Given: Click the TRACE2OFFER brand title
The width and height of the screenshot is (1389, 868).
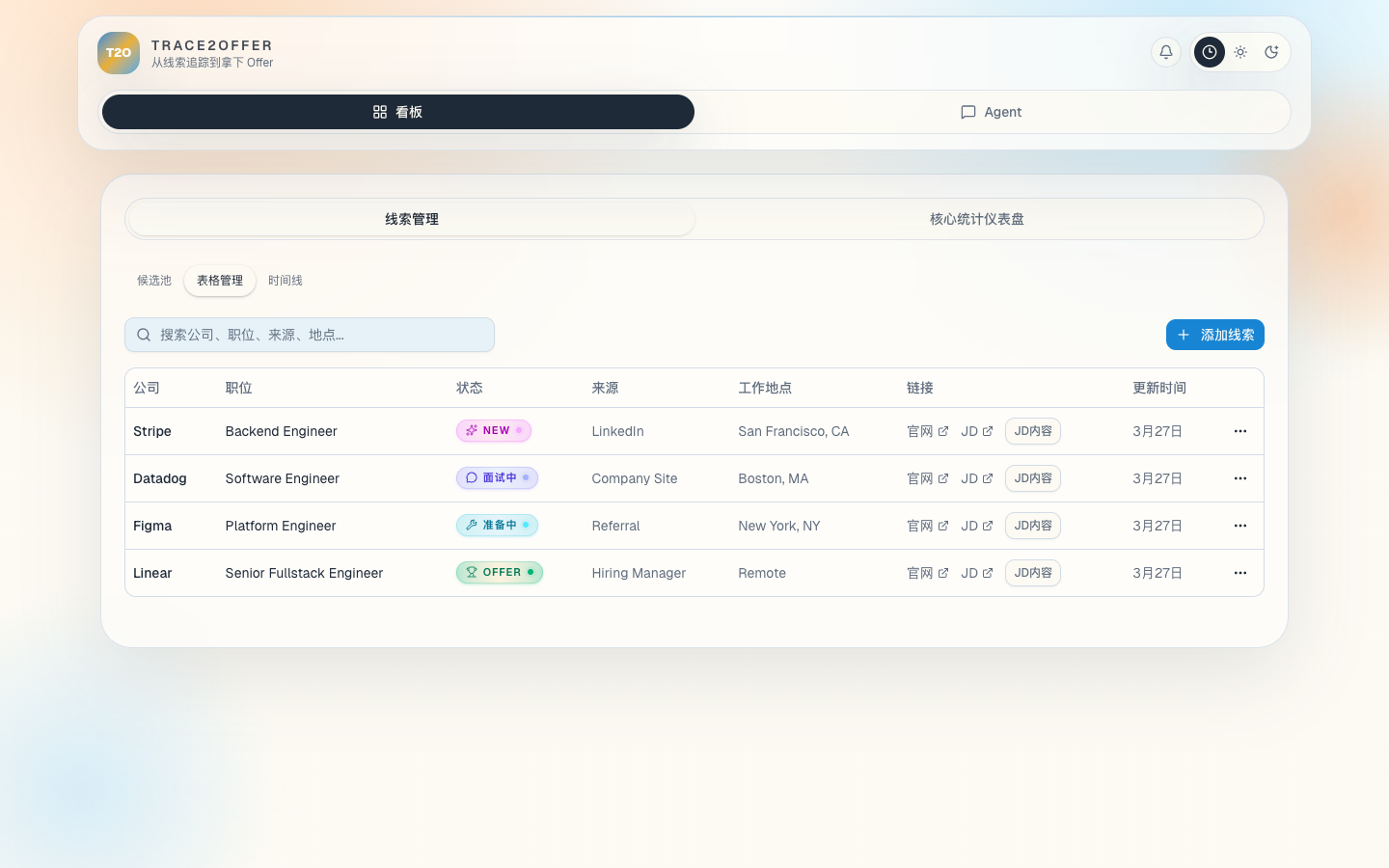Looking at the screenshot, I should click(212, 45).
